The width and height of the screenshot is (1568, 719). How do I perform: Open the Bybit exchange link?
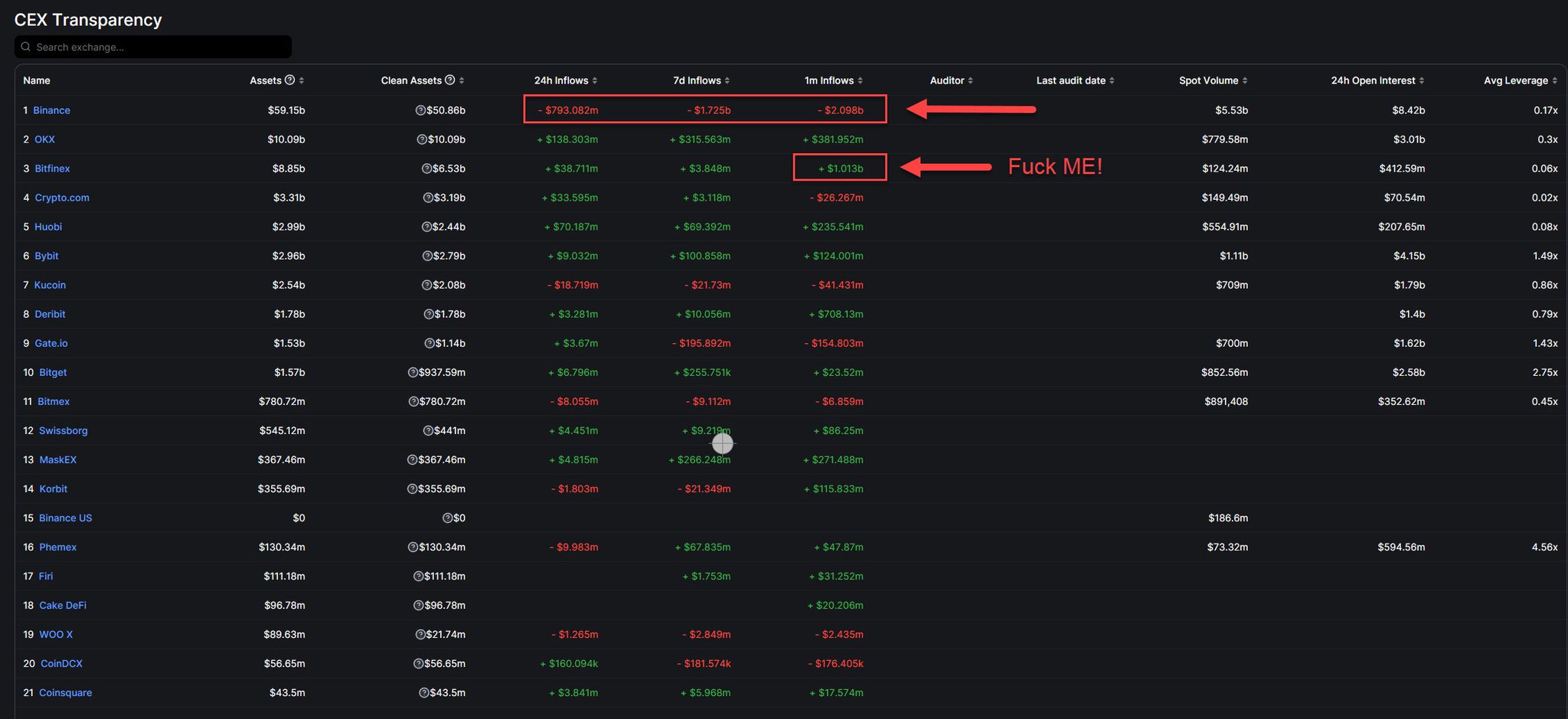click(46, 256)
